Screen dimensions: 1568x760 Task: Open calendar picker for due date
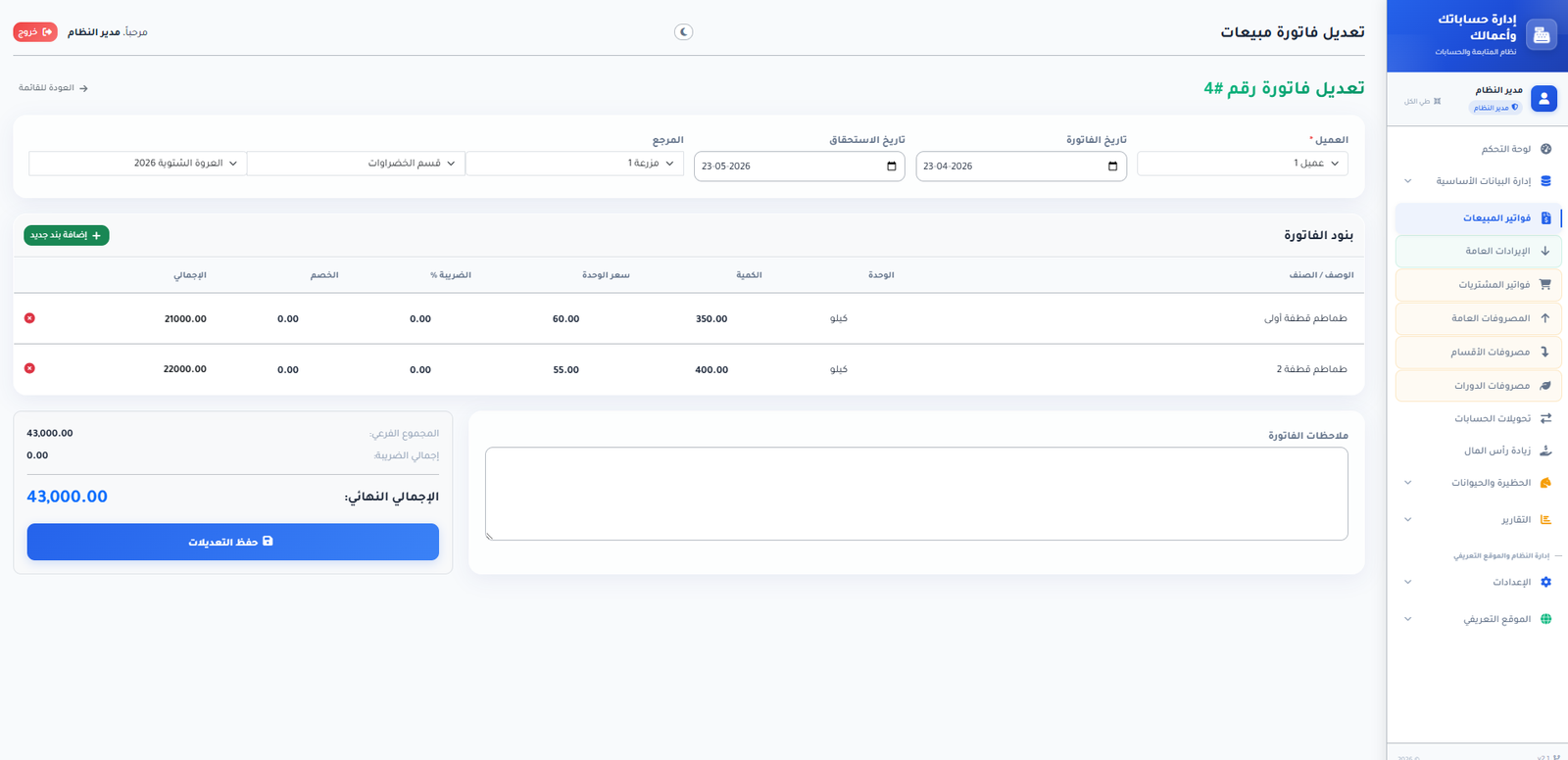[x=891, y=166]
